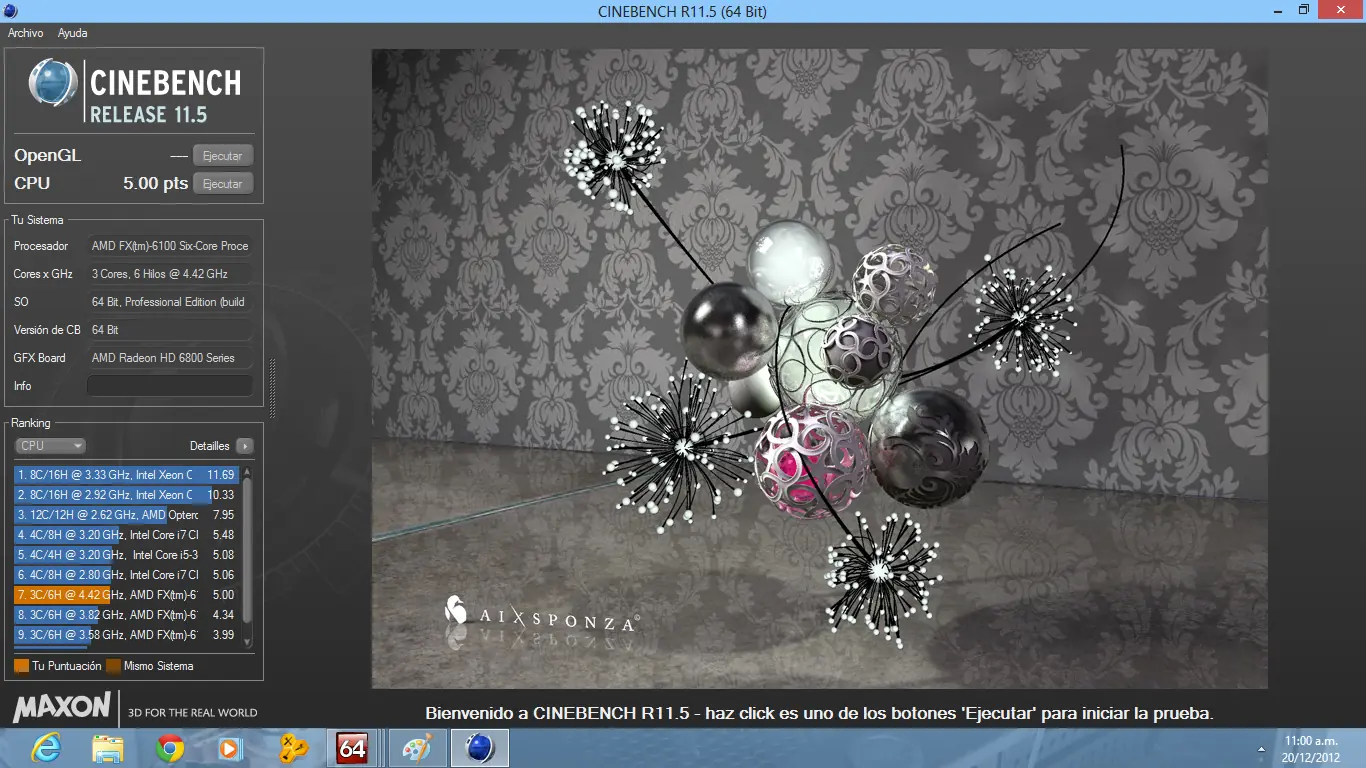
Task: Click the Cinebench sphere logo in the left panel
Action: pos(53,83)
